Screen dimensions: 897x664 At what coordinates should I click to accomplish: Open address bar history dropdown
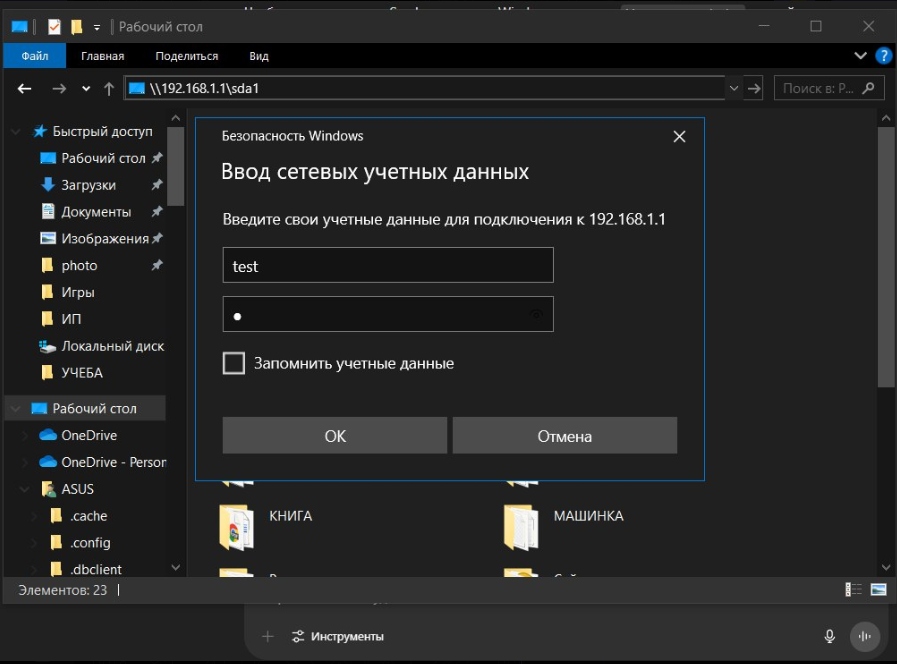(734, 88)
